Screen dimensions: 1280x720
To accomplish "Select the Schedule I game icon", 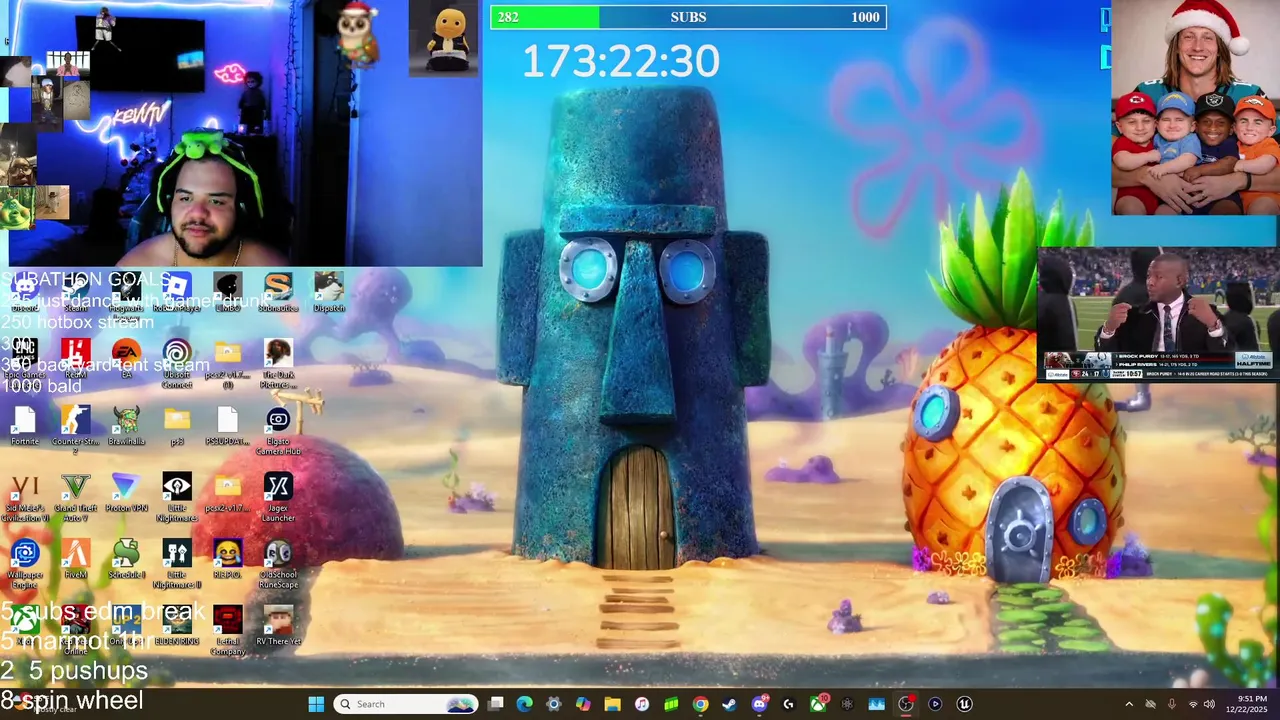I will (126, 560).
